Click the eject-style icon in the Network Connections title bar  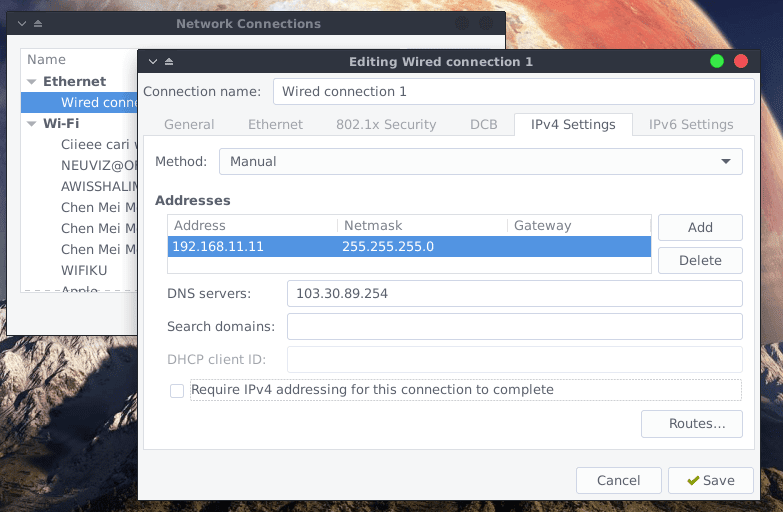click(38, 23)
